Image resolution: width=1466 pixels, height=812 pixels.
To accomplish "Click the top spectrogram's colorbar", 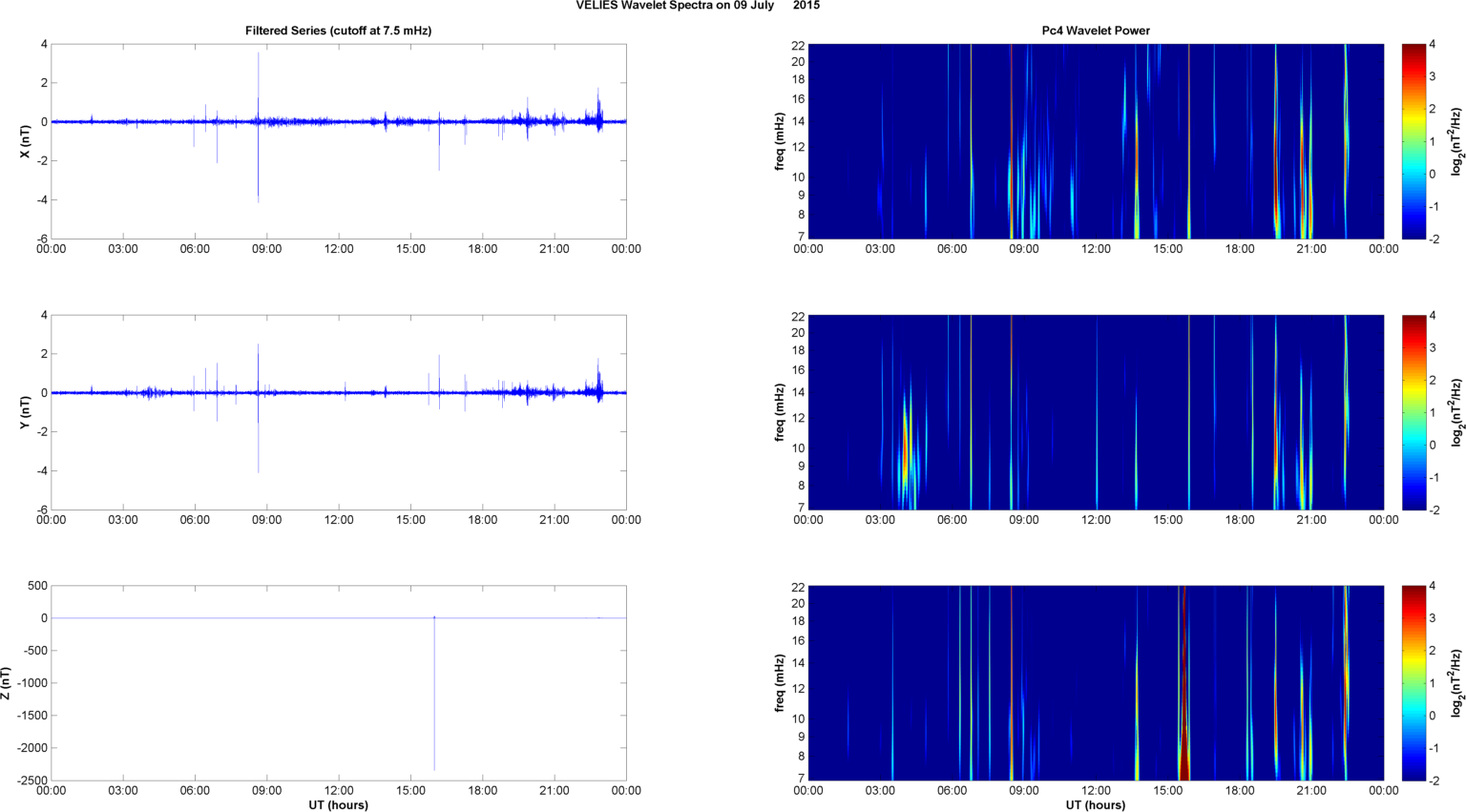I will [x=1414, y=141].
